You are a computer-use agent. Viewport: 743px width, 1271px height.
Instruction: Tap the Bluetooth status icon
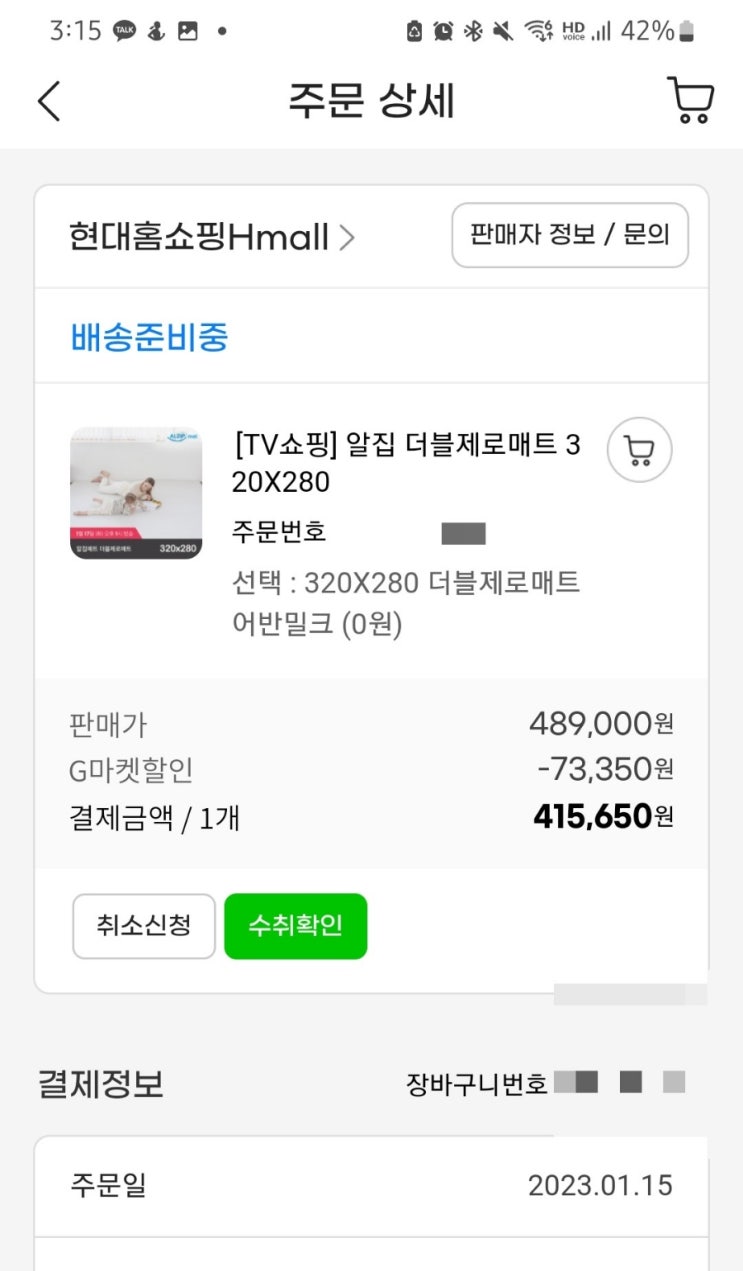[x=472, y=31]
